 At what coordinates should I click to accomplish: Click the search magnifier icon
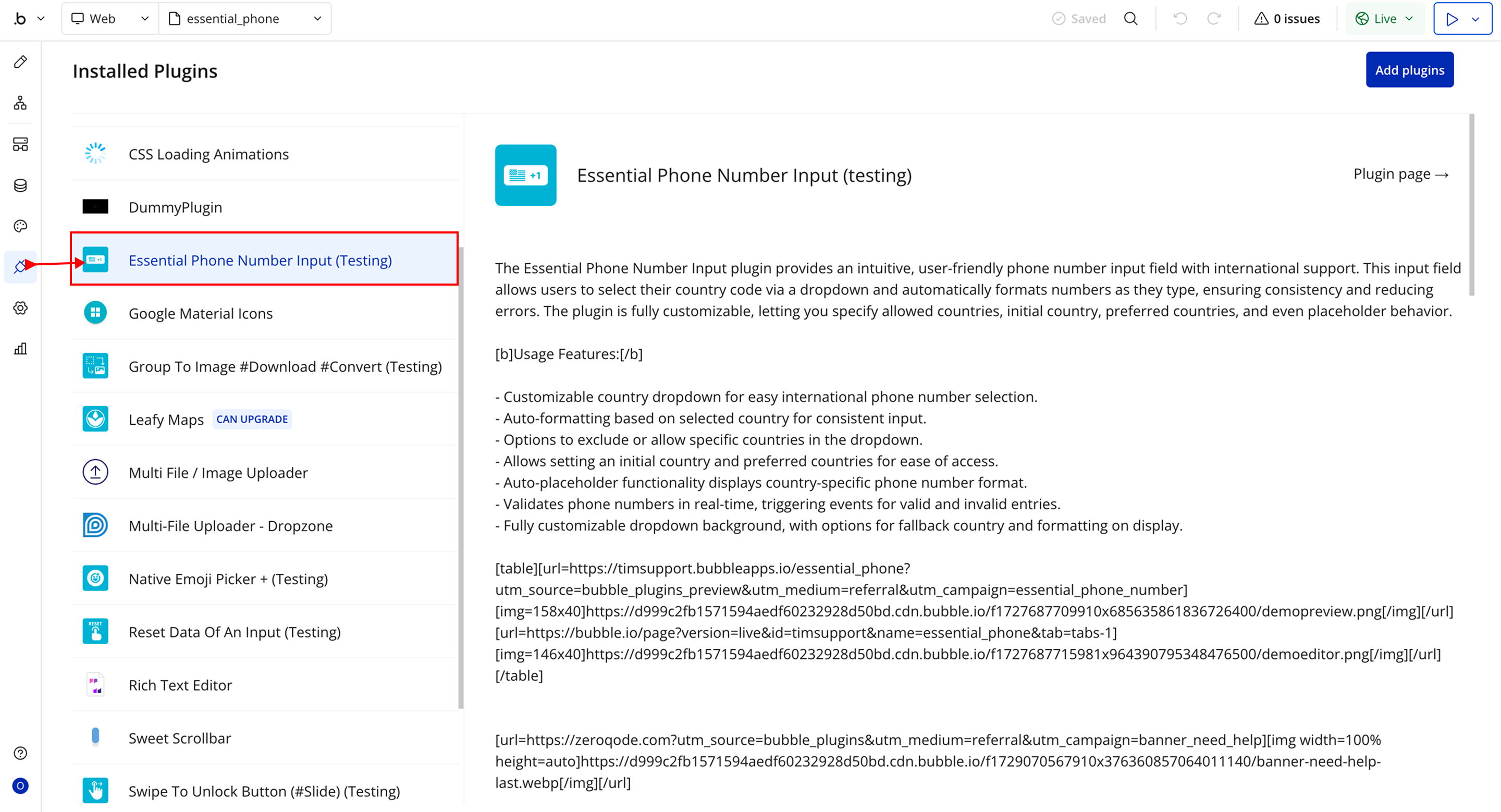pyautogui.click(x=1130, y=19)
